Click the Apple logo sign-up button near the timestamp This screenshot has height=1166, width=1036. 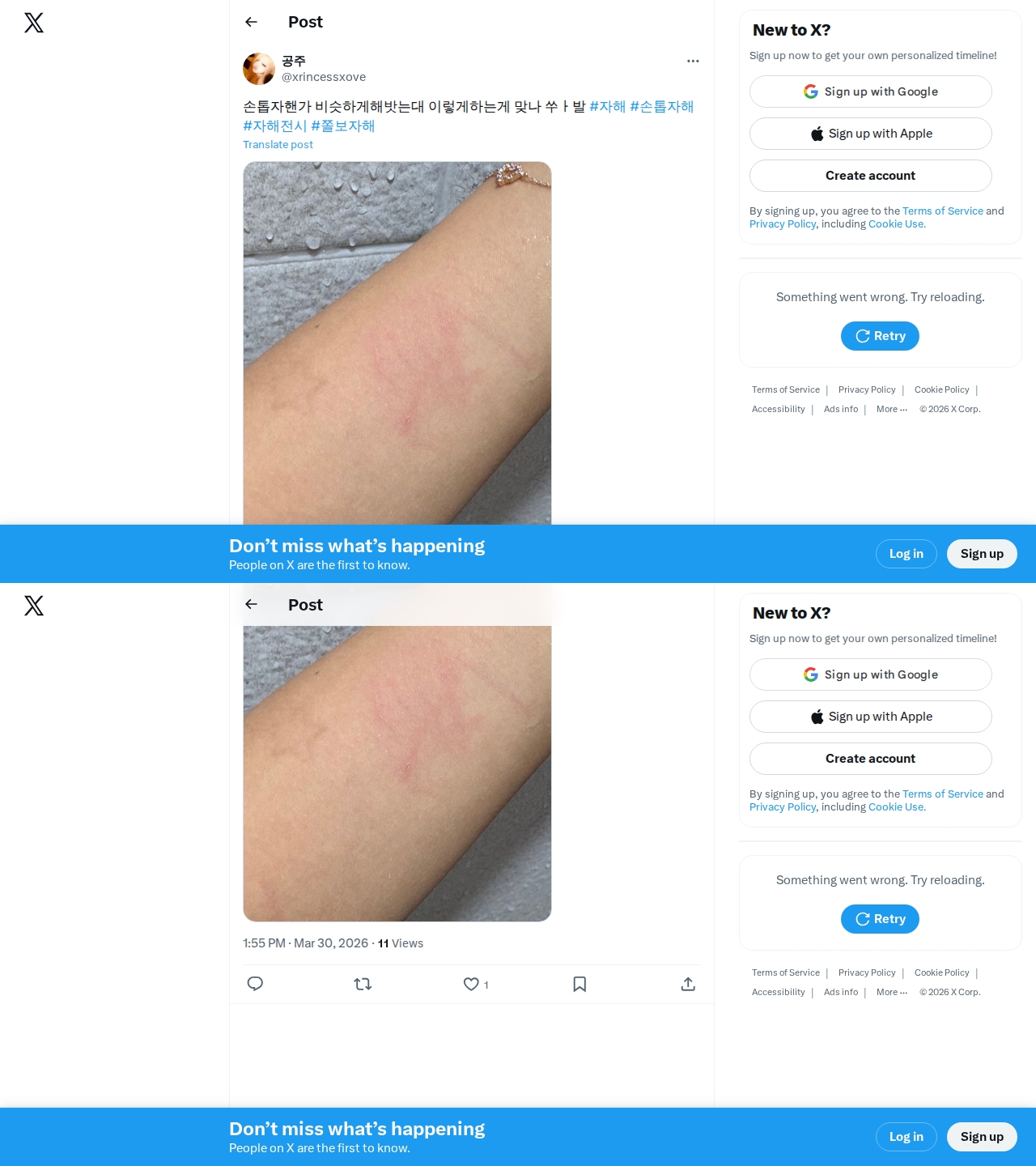pos(871,717)
